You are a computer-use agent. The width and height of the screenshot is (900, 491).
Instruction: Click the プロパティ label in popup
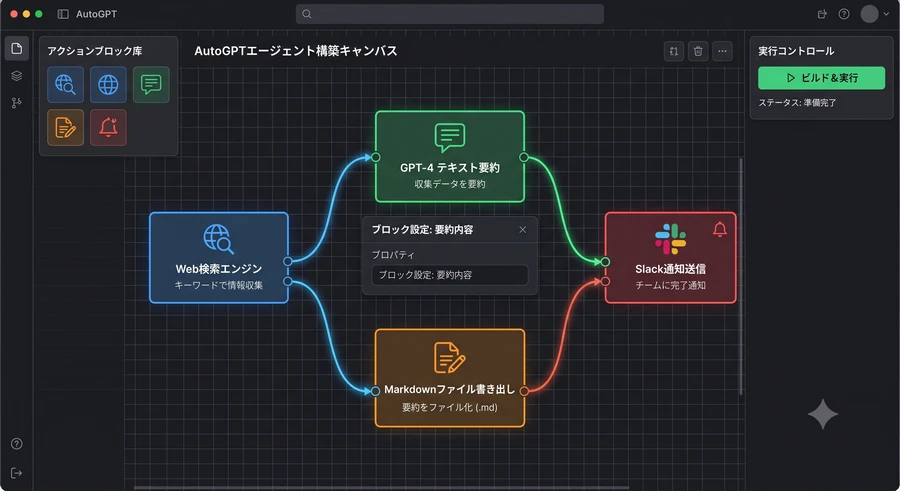coord(393,254)
